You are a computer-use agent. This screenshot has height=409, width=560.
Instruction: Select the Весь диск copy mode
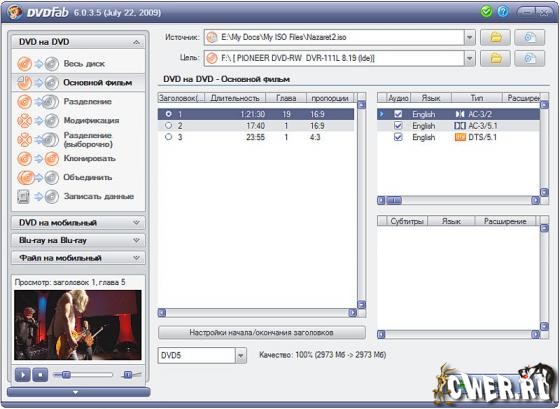coord(79,64)
